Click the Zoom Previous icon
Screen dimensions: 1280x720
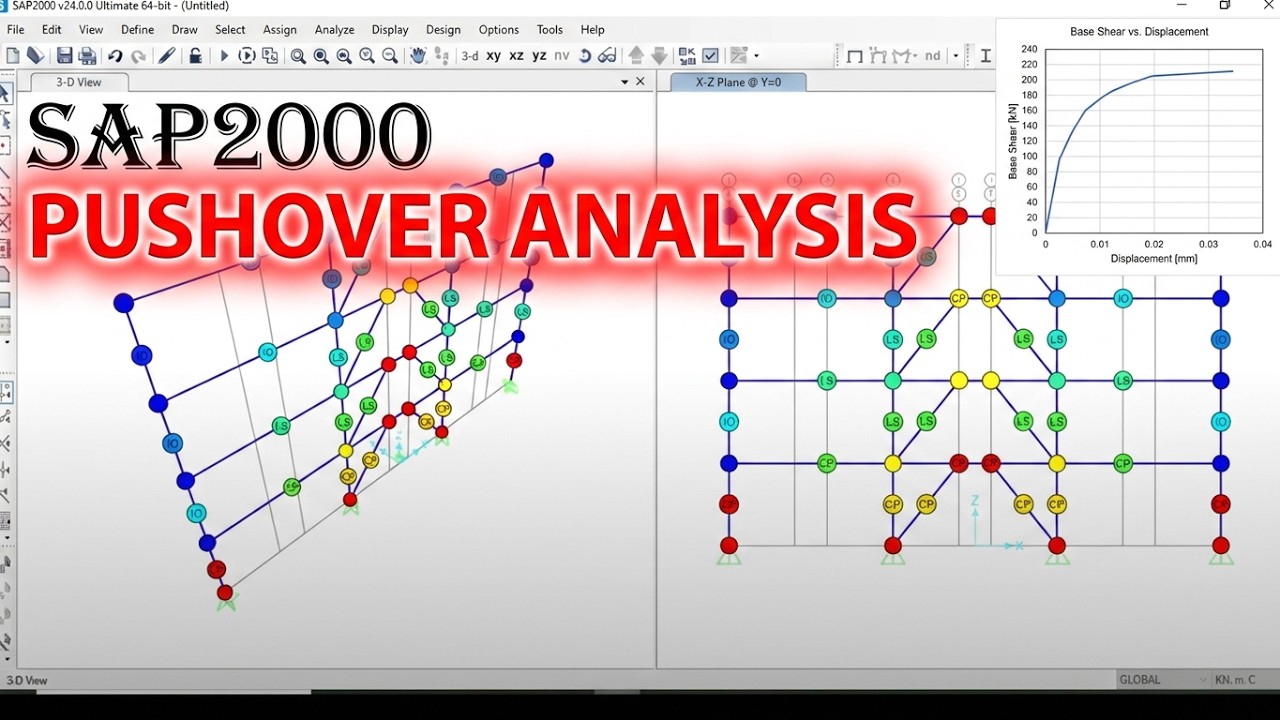tap(344, 56)
